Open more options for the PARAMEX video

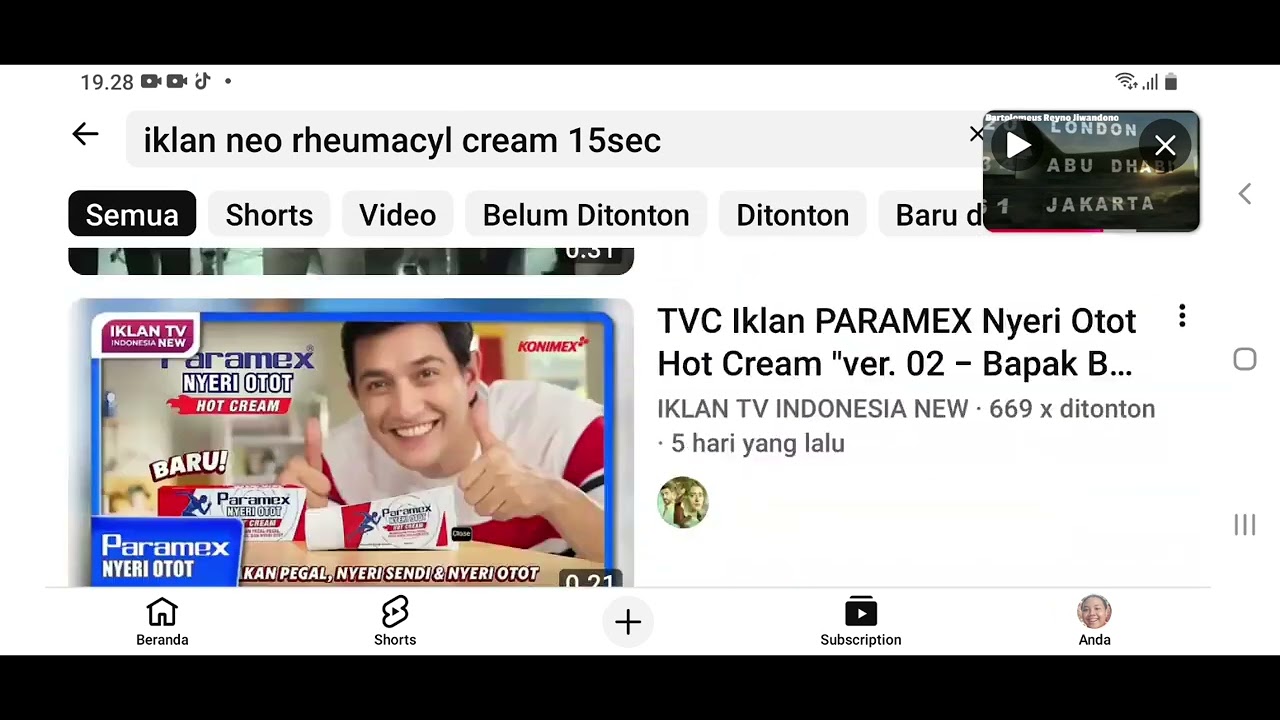pos(1182,318)
